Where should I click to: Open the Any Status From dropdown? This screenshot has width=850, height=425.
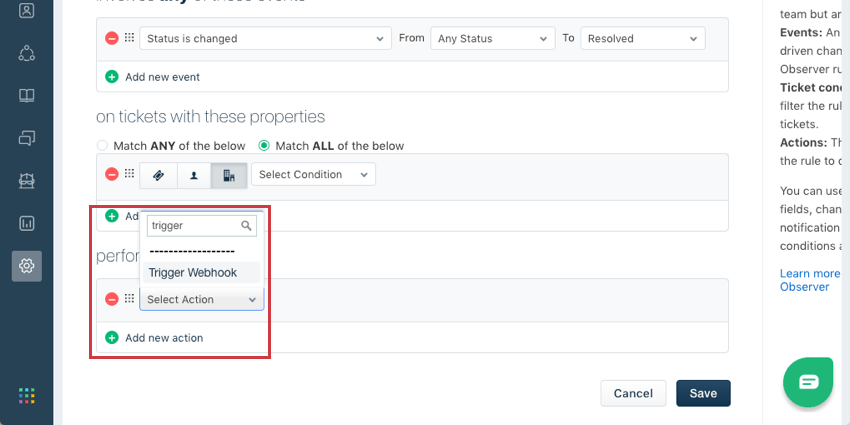pyautogui.click(x=492, y=38)
